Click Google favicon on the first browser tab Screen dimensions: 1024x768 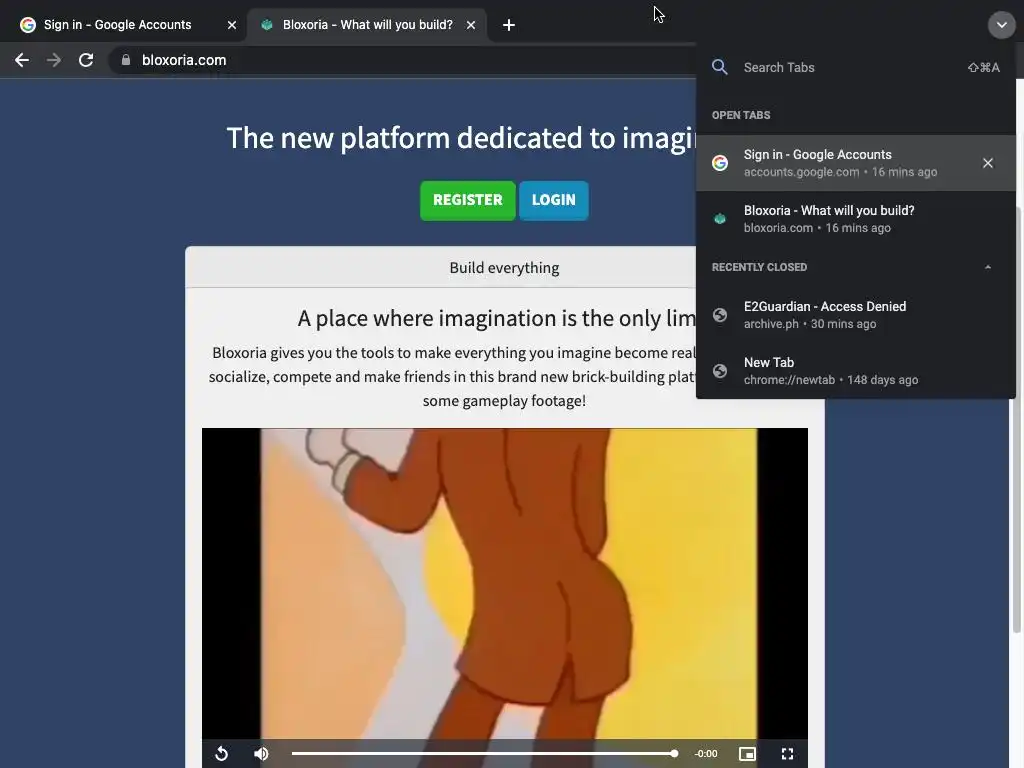coord(27,25)
